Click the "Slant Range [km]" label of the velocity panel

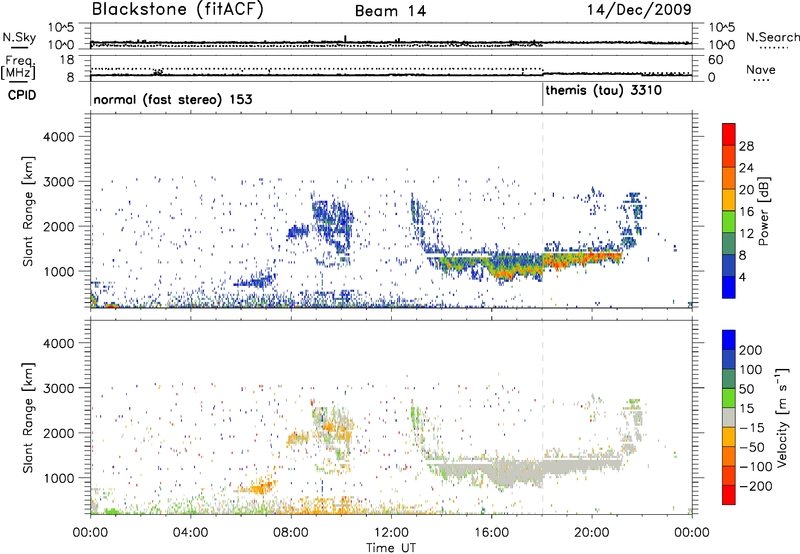pos(28,418)
